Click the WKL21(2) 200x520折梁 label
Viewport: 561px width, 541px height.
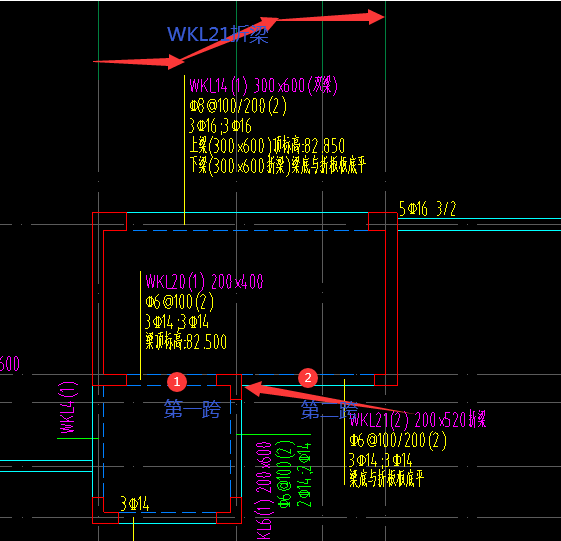(x=418, y=420)
